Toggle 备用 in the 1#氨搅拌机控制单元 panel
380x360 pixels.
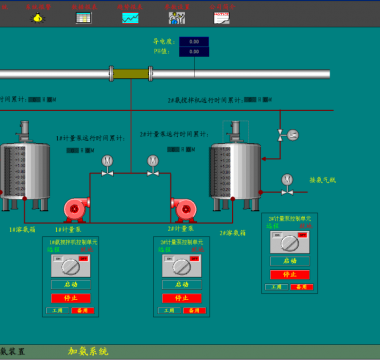tap(83, 311)
